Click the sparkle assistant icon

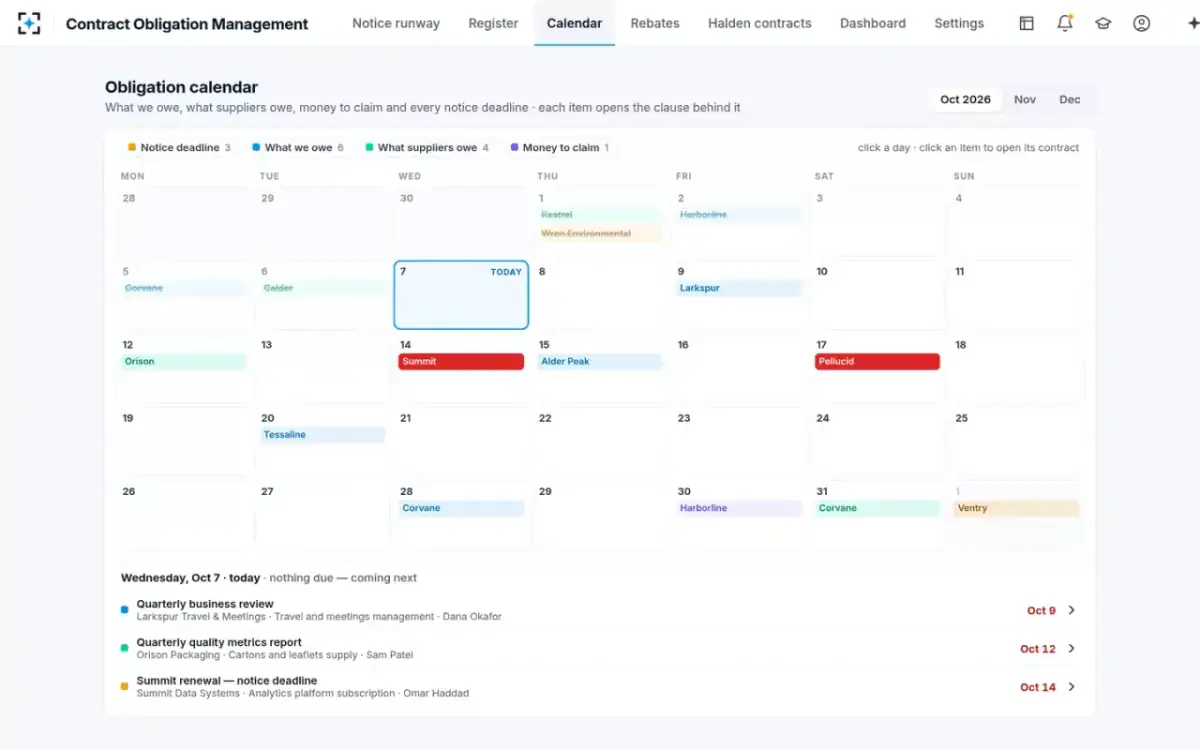point(1192,23)
